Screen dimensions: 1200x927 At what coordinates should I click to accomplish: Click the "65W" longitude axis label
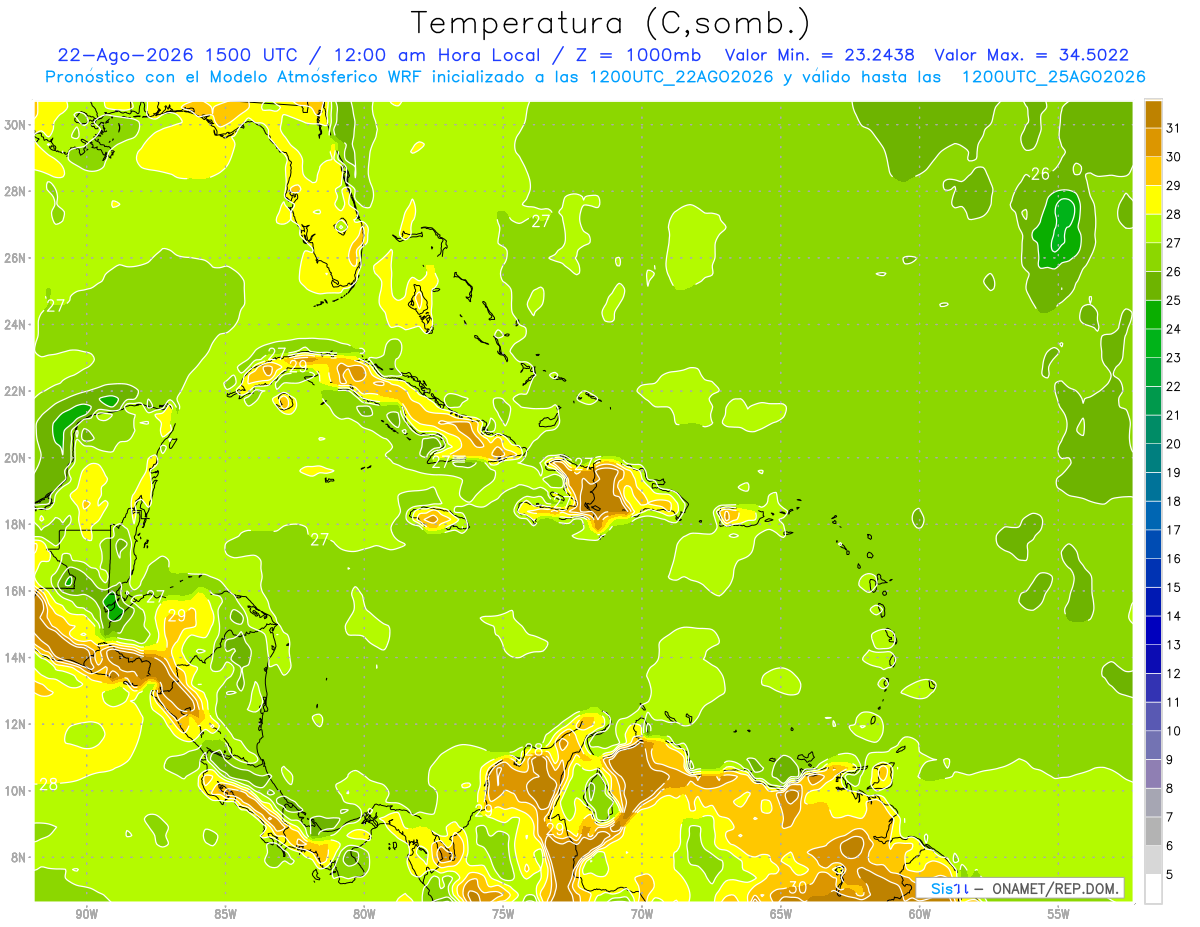tap(781, 914)
